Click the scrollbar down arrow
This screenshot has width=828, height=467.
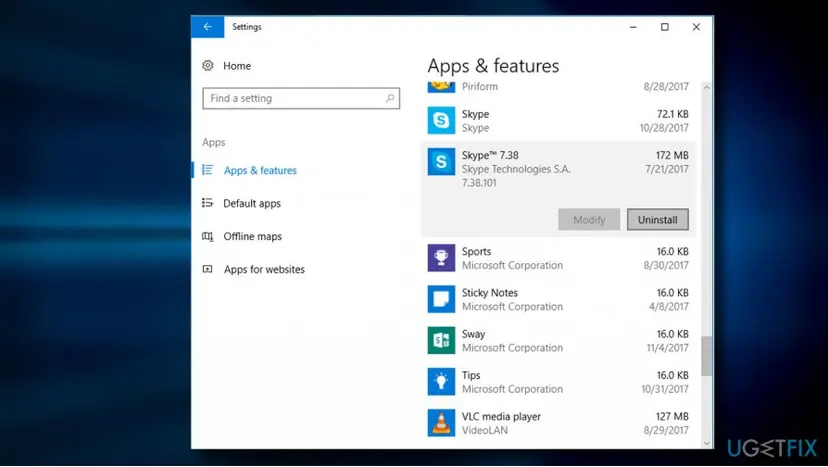(x=707, y=443)
